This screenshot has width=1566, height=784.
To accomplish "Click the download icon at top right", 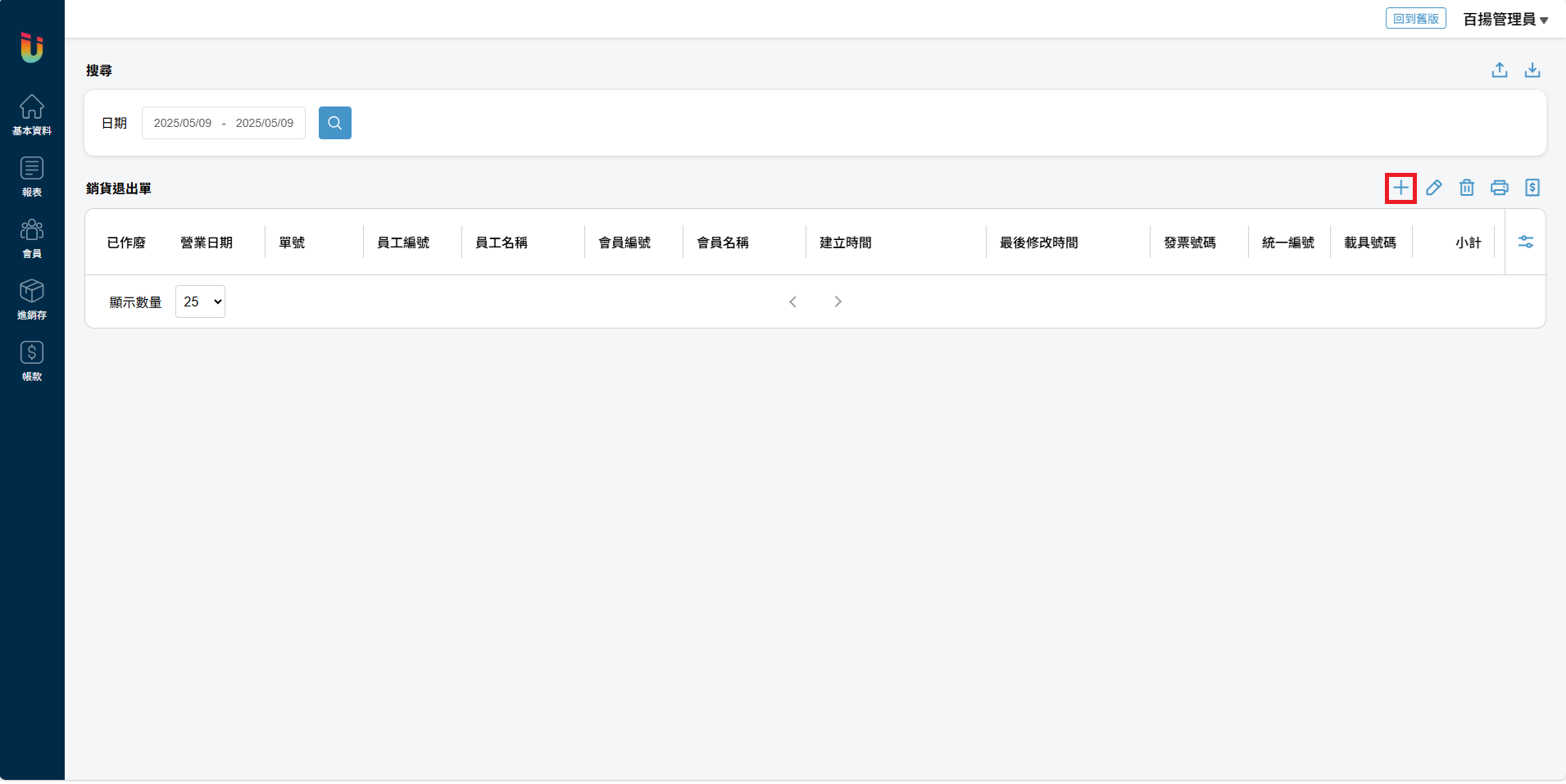I will 1532,70.
